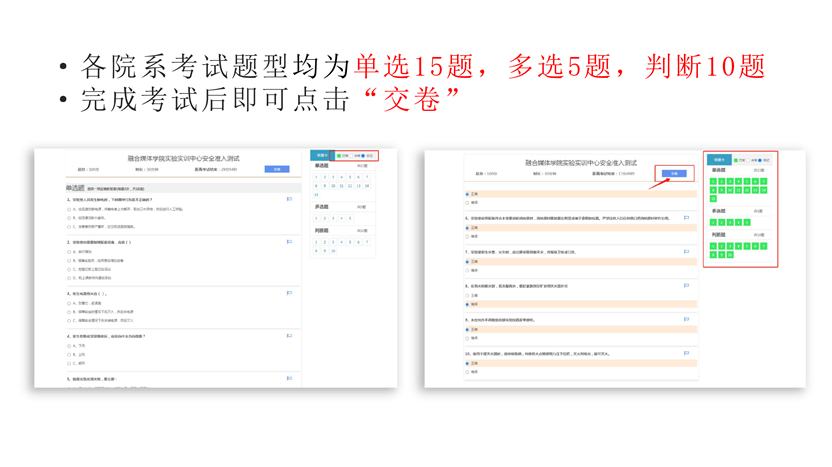The width and height of the screenshot is (832, 467).
Task: Click green box 10 under 判断题 in right card
Action: 730,255
